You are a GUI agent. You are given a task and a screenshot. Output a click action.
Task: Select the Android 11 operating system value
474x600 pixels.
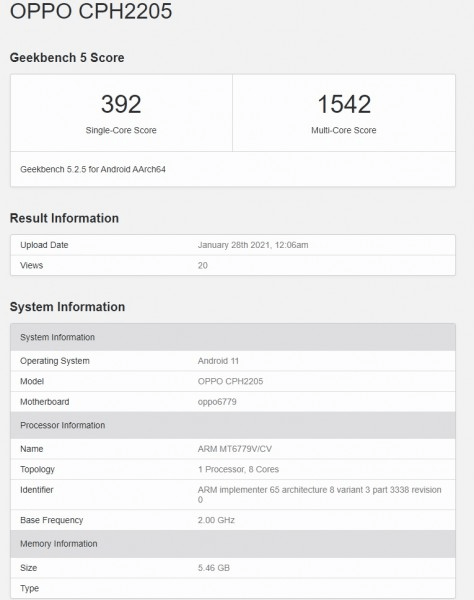point(218,361)
